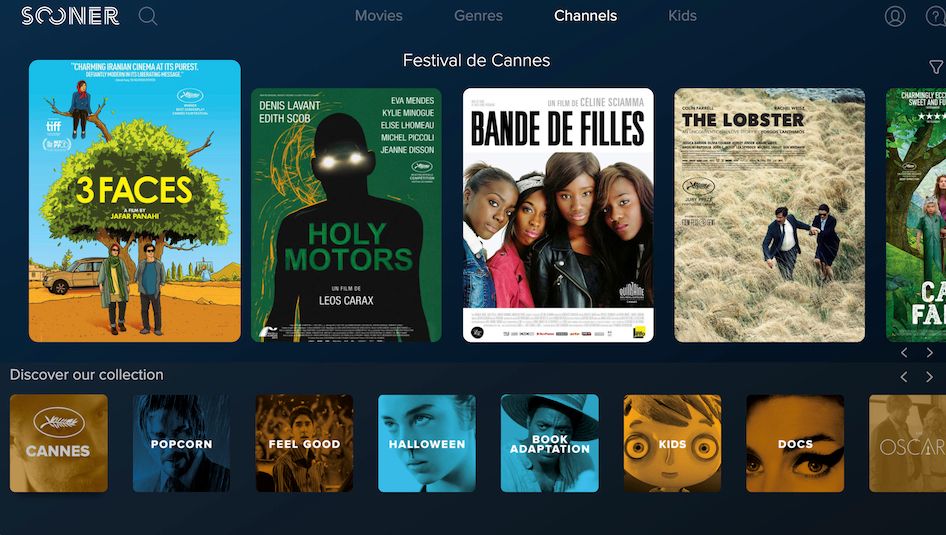946x535 pixels.
Task: Click the Sooner logo
Action: click(70, 16)
